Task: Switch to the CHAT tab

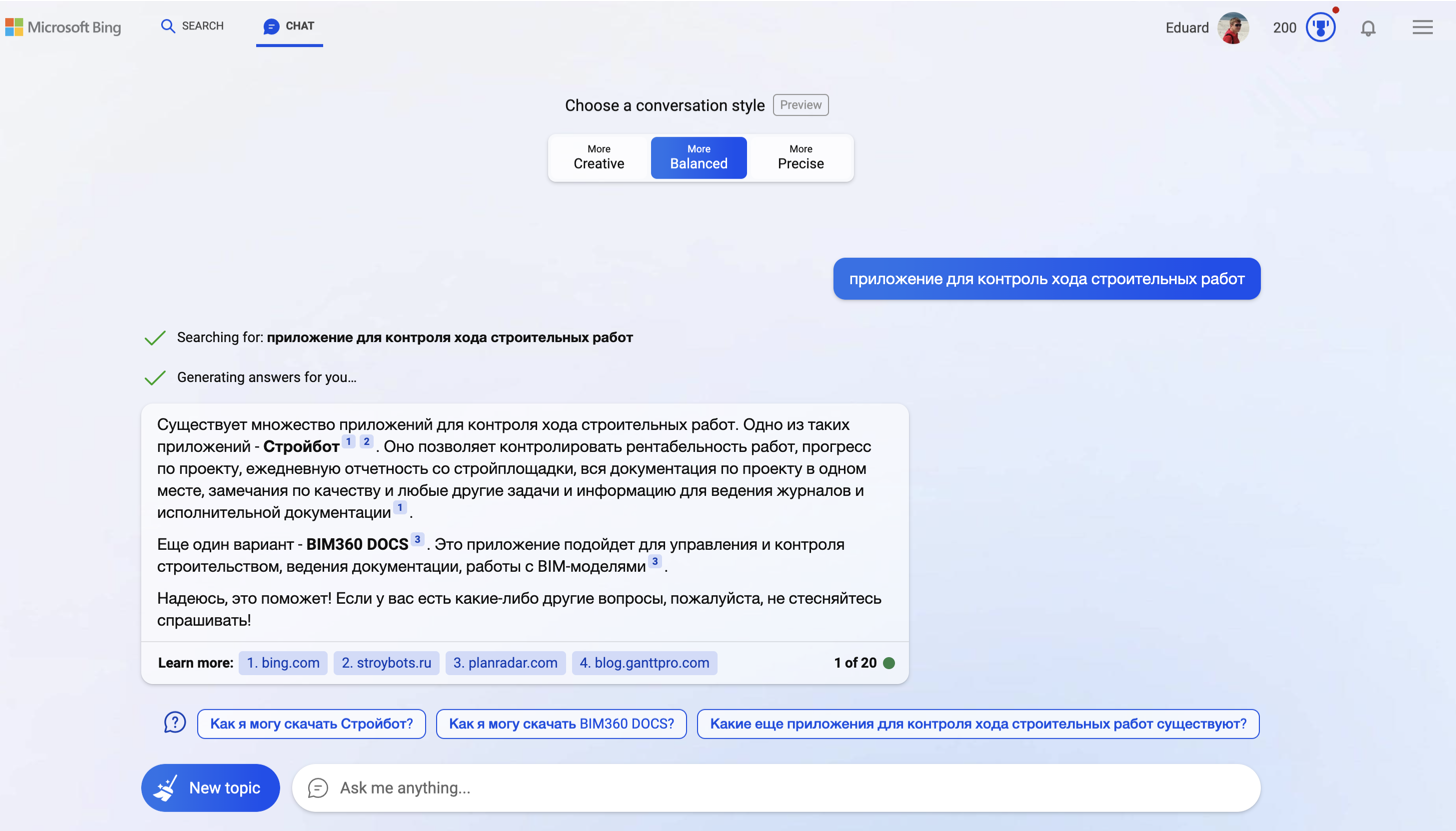Action: pos(289,26)
